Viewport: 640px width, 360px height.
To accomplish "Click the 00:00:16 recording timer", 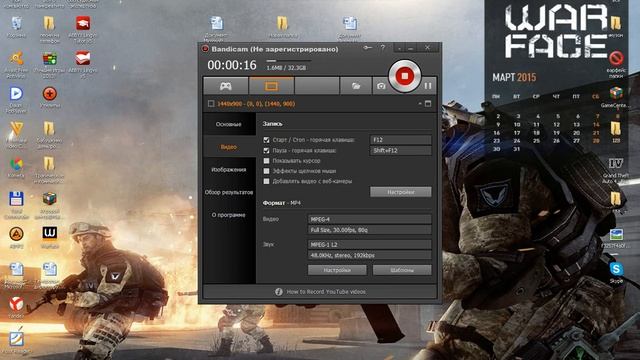I will (x=232, y=65).
